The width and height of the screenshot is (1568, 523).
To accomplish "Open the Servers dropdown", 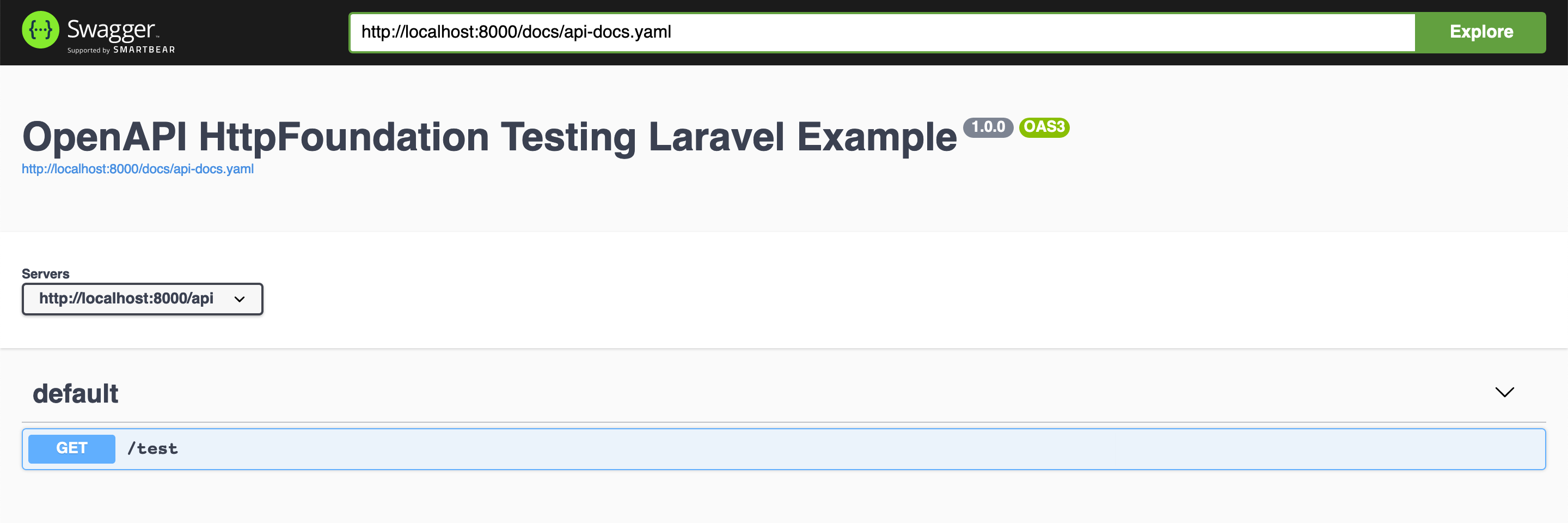I will [x=142, y=299].
